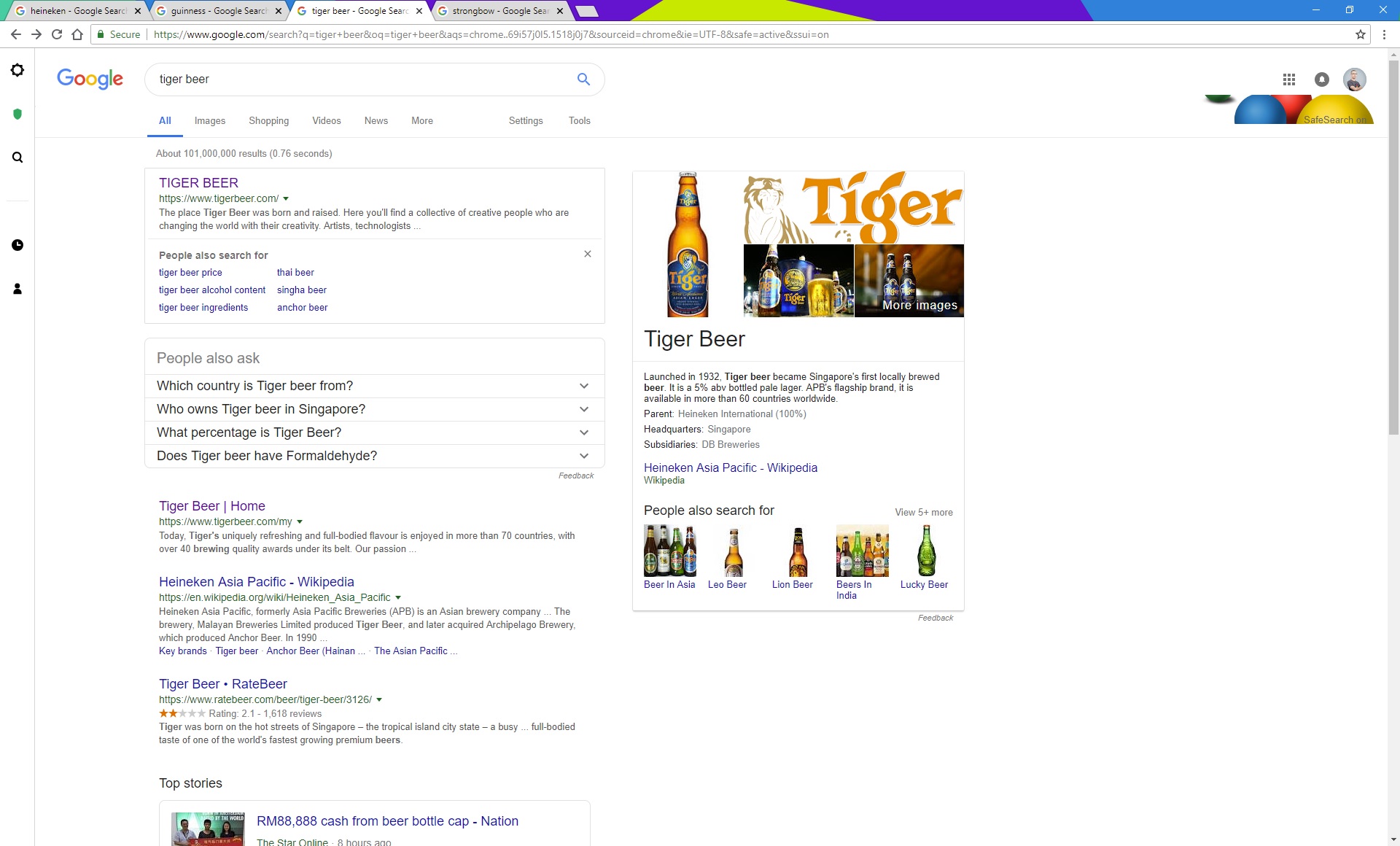The height and width of the screenshot is (846, 1400).
Task: Switch to the Images results tab
Action: point(210,121)
